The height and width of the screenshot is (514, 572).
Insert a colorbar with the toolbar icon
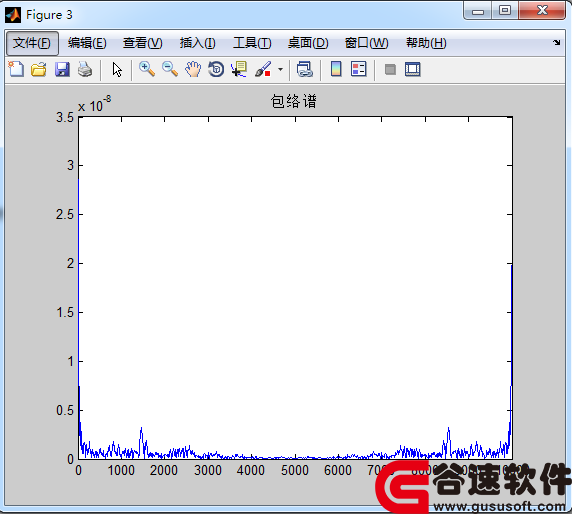pos(336,69)
